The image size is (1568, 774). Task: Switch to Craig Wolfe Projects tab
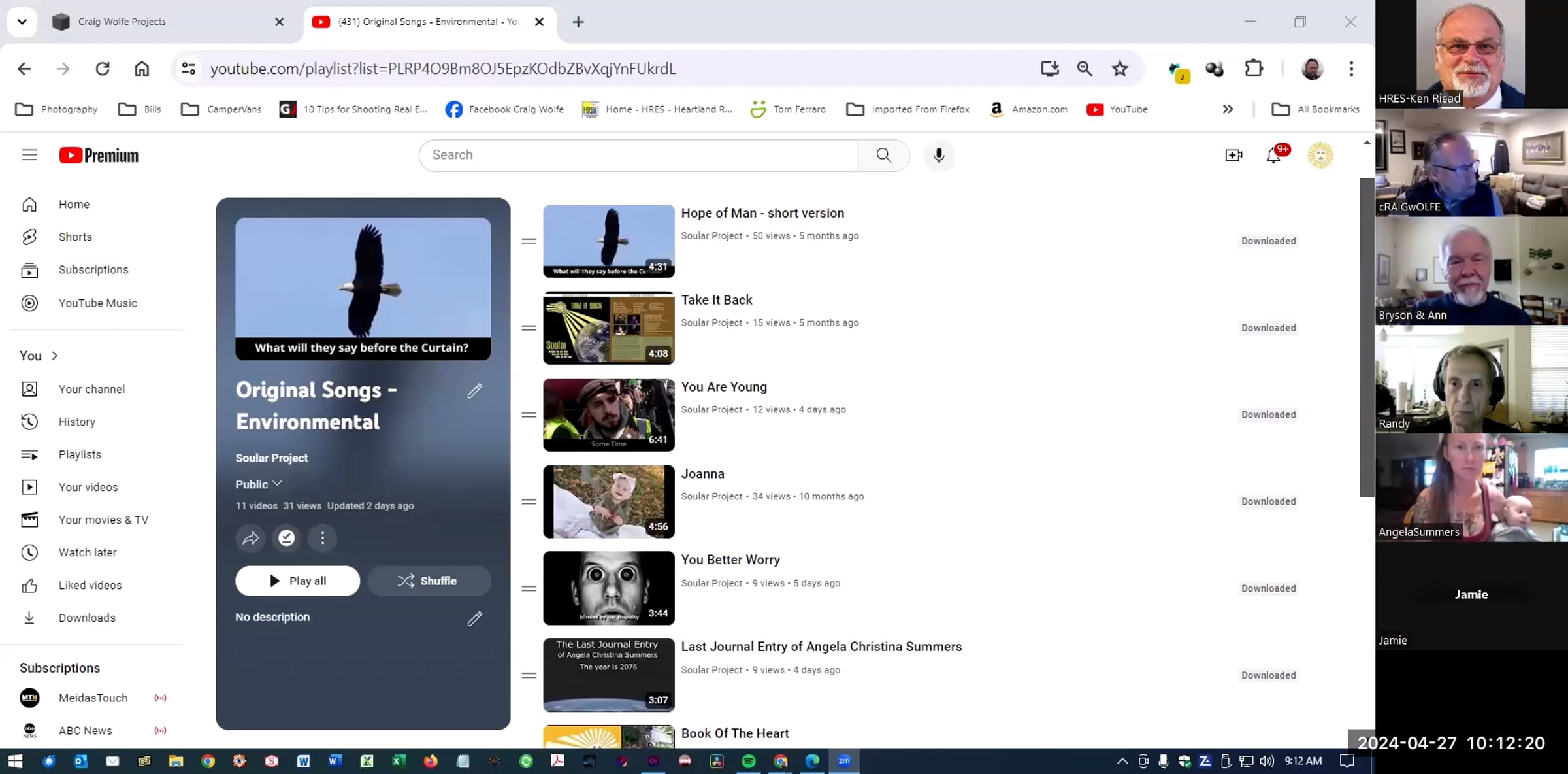pyautogui.click(x=122, y=22)
